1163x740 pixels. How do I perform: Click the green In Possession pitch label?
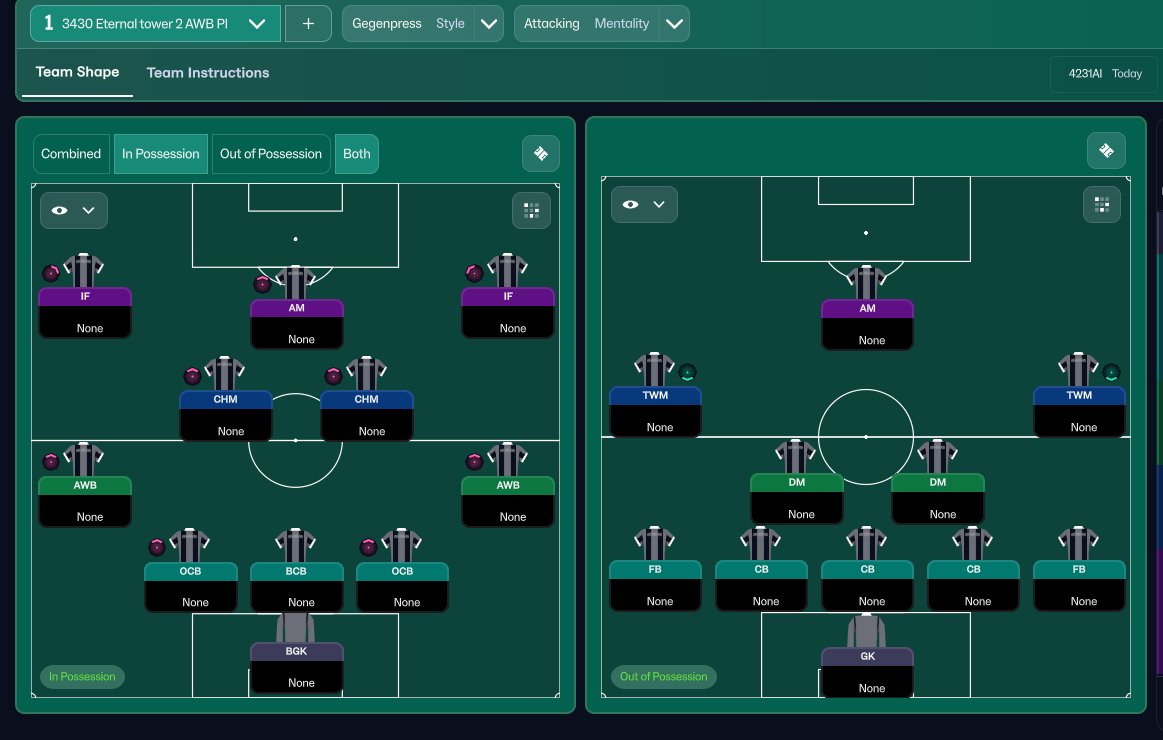click(x=82, y=676)
